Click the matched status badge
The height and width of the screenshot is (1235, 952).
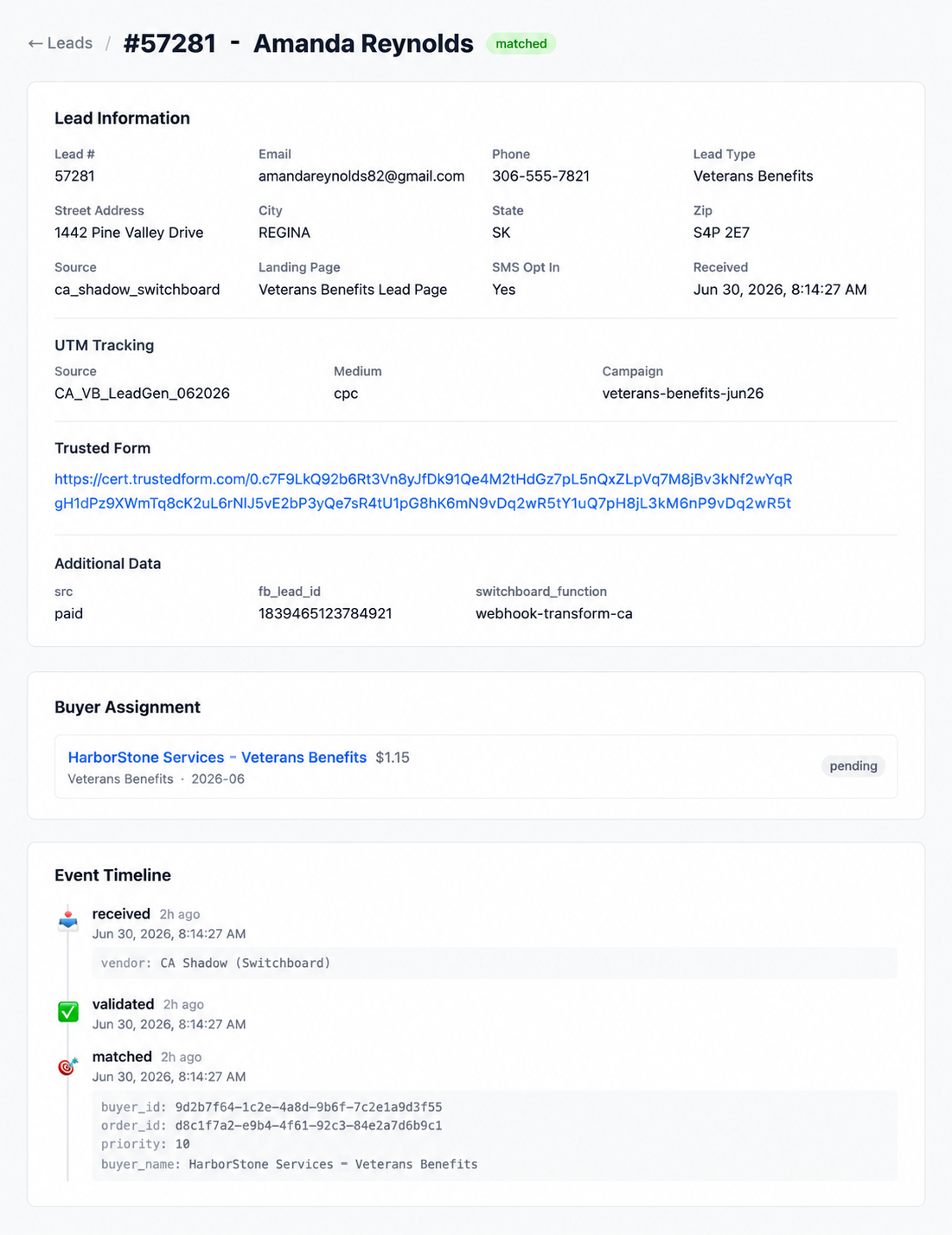pyautogui.click(x=521, y=43)
